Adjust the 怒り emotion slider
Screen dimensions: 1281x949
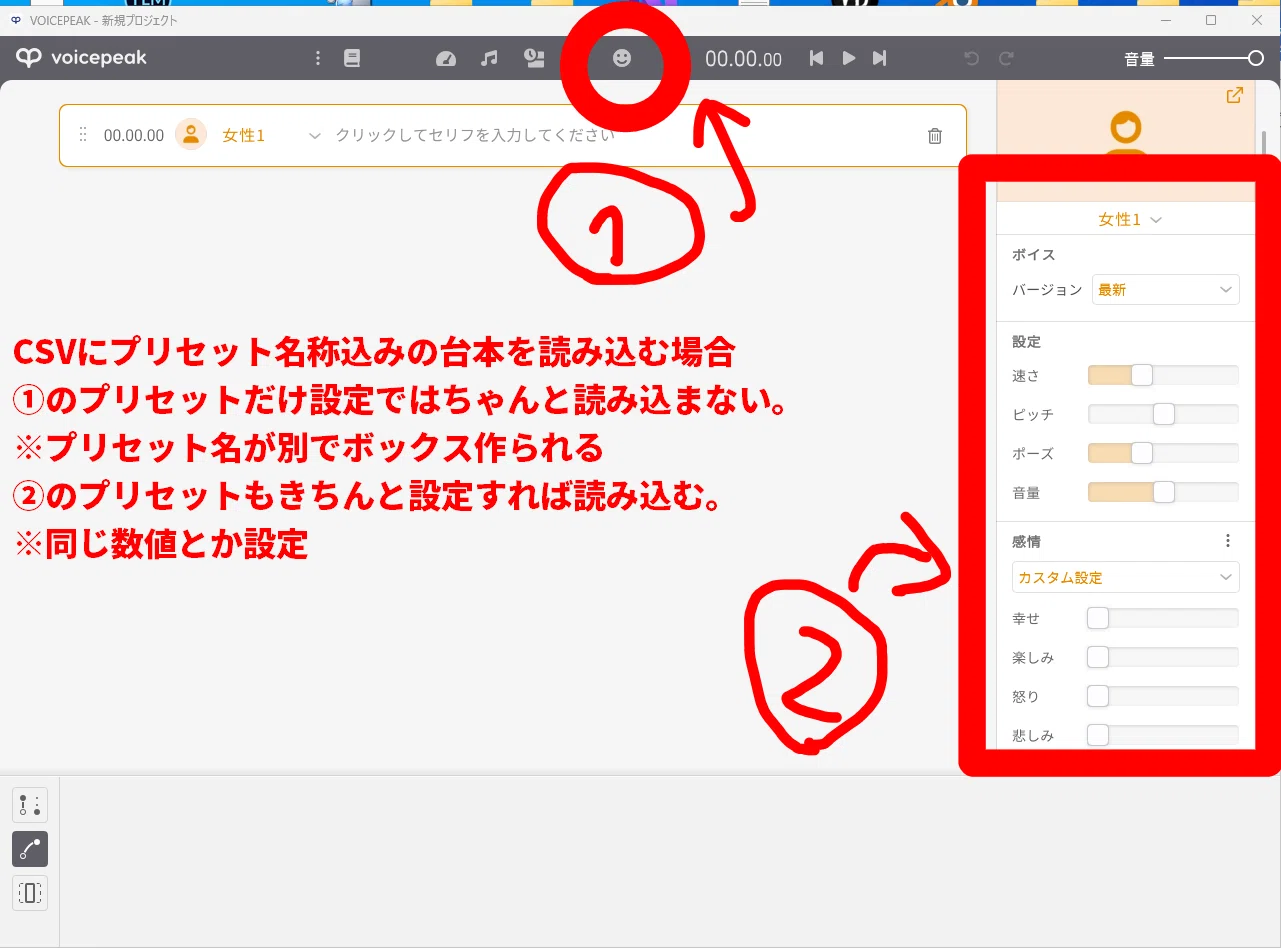1163,696
